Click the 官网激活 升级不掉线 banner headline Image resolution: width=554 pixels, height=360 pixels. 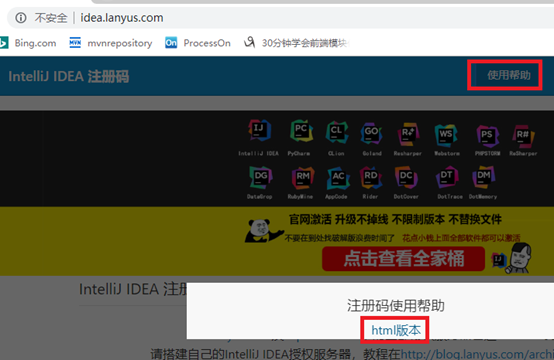pyautogui.click(x=395, y=219)
